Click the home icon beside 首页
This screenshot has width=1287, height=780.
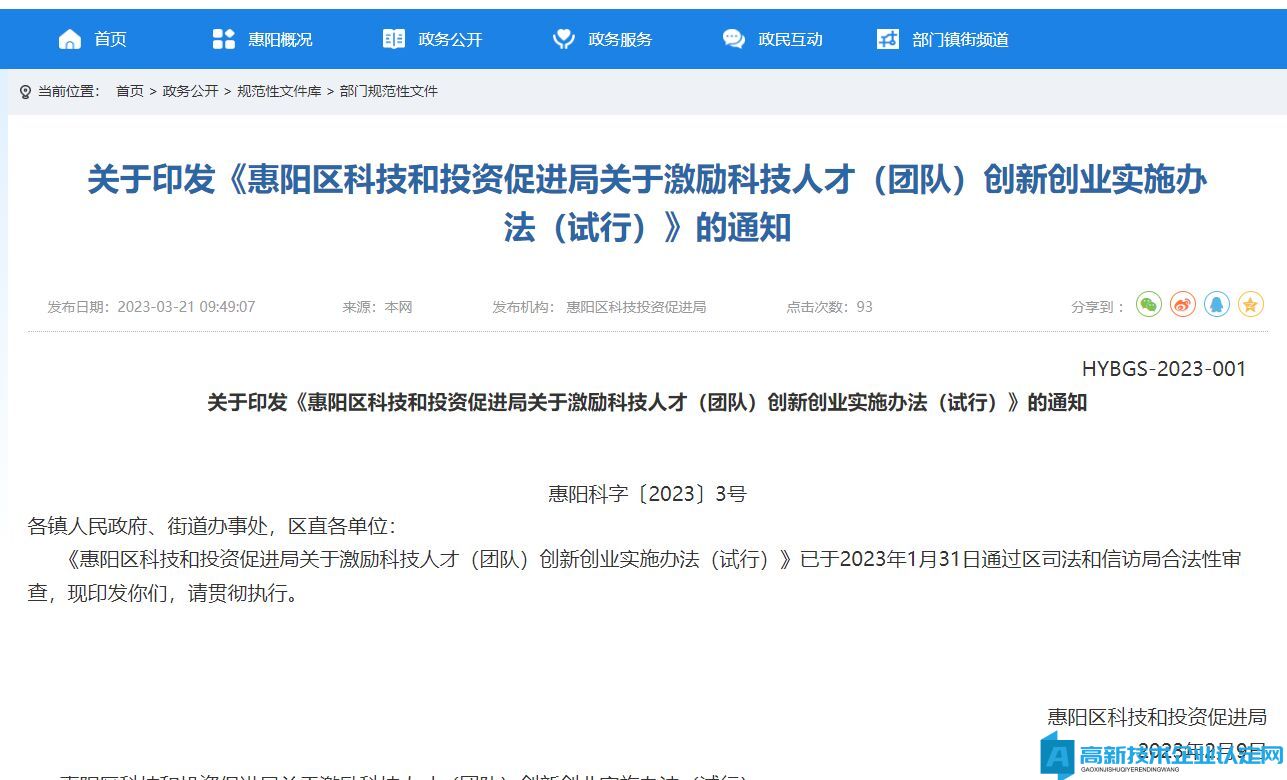pos(70,39)
